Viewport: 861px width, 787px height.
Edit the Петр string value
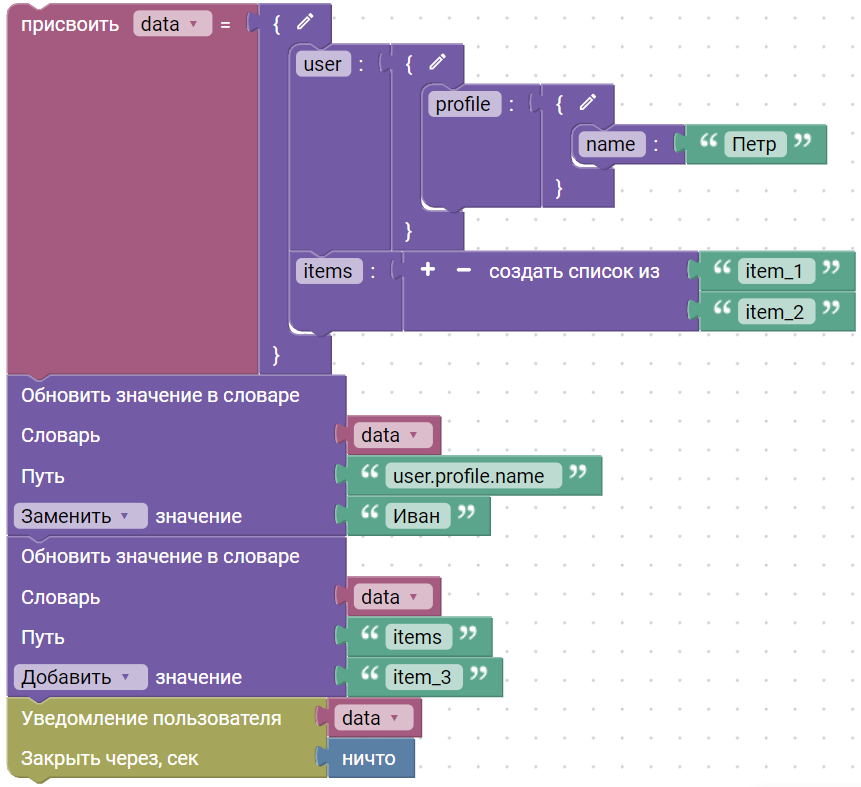754,144
